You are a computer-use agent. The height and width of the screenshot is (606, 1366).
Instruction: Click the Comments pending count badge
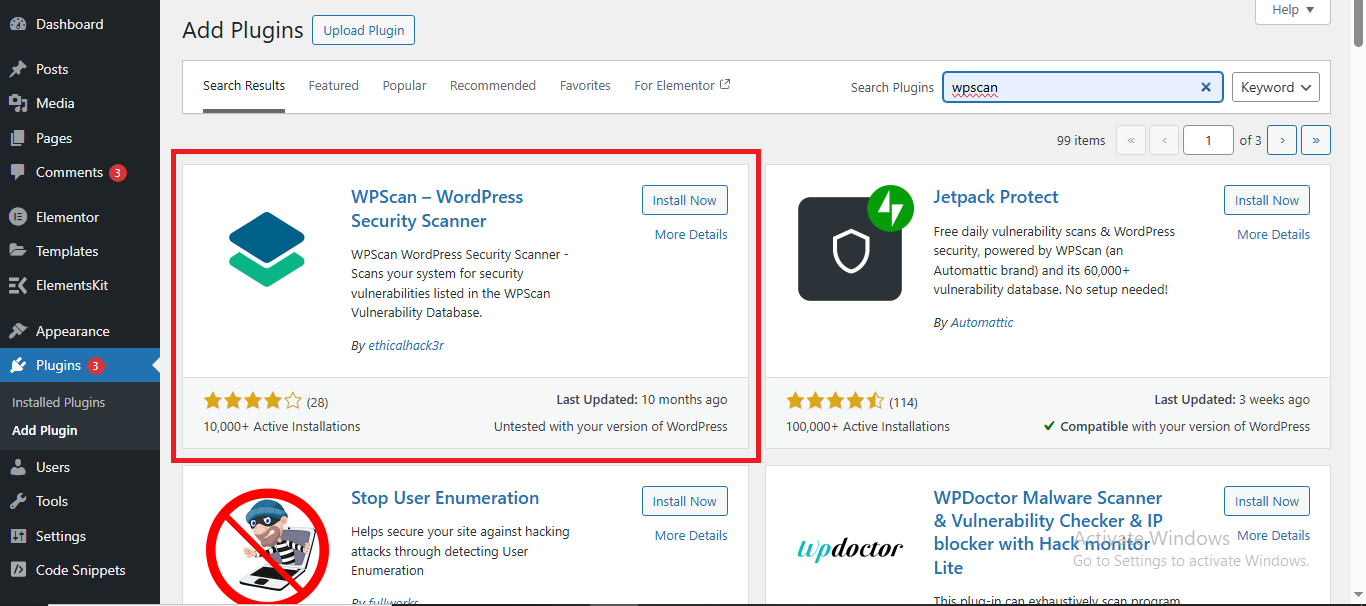click(118, 172)
